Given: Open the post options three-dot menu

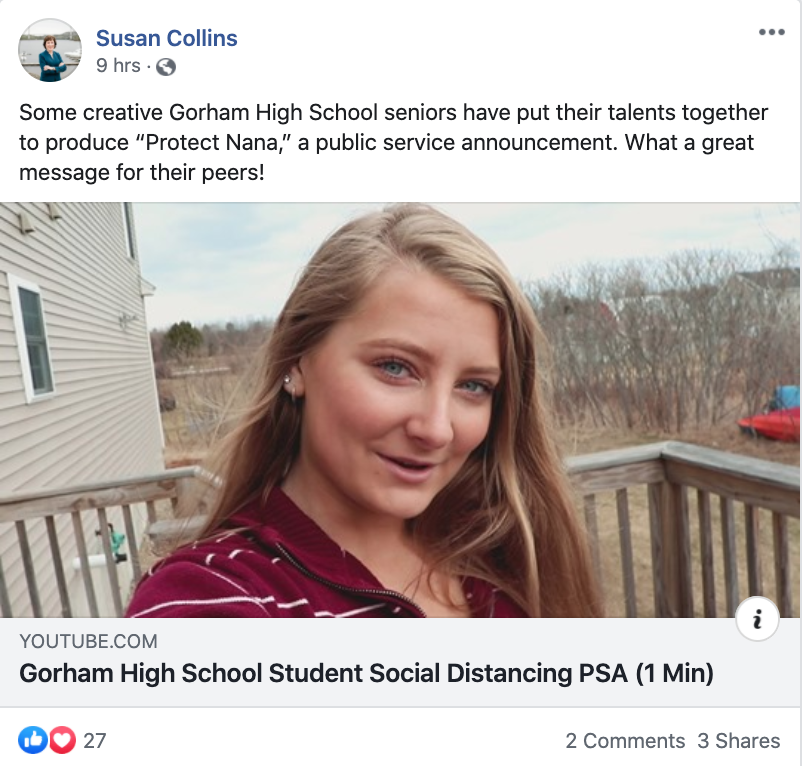Looking at the screenshot, I should point(771,32).
